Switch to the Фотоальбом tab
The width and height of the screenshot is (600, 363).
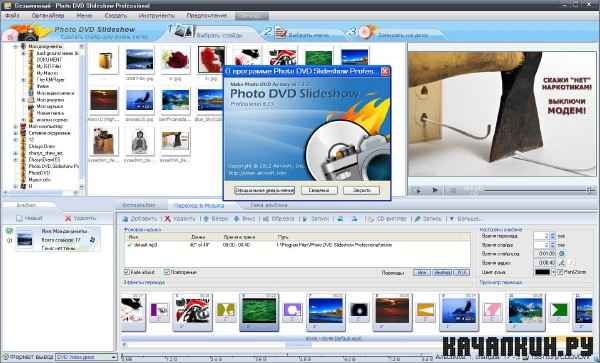click(x=139, y=205)
